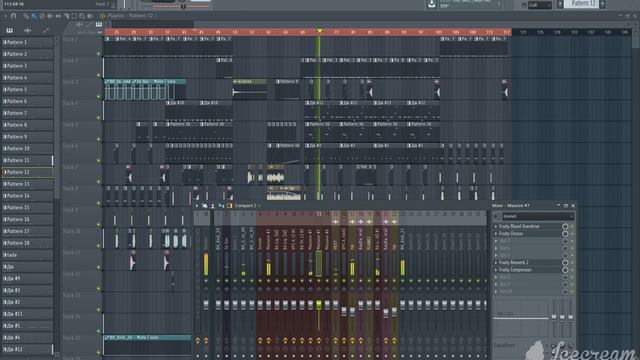The width and height of the screenshot is (640, 360).
Task: Open the Cell snap dropdown in top toolbar
Action: point(539,5)
